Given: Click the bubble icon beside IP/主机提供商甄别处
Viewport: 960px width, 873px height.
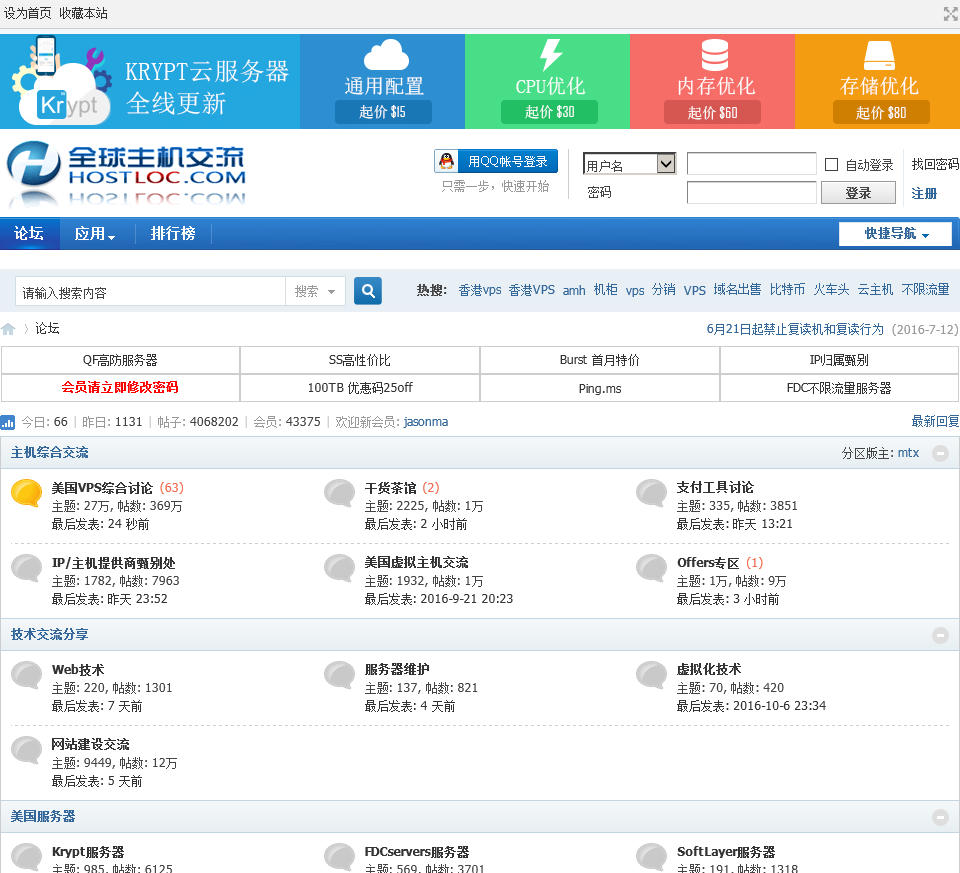Looking at the screenshot, I should (x=26, y=568).
